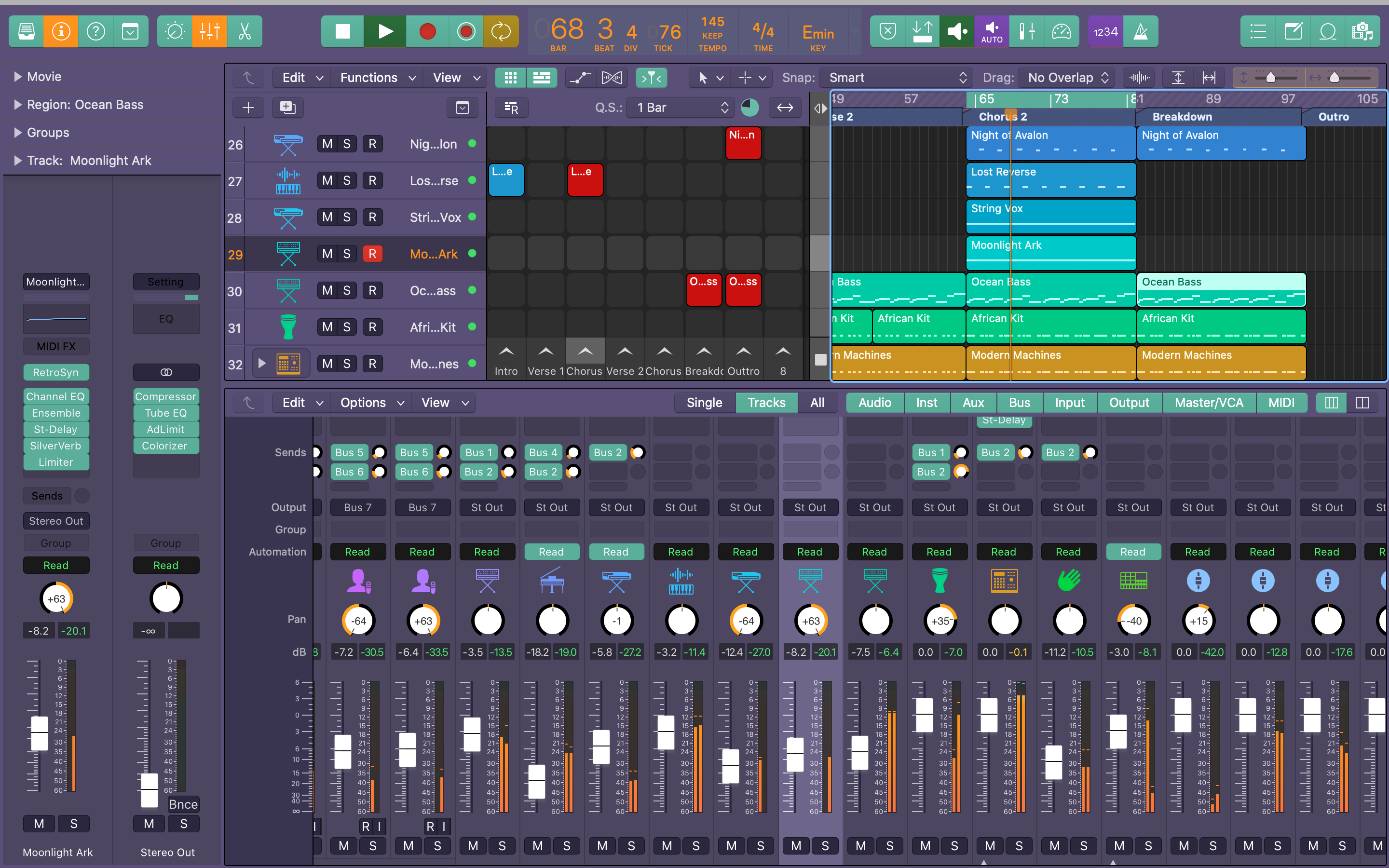Image resolution: width=1389 pixels, height=868 pixels.
Task: Mute the Los...rse track 27
Action: [x=327, y=180]
